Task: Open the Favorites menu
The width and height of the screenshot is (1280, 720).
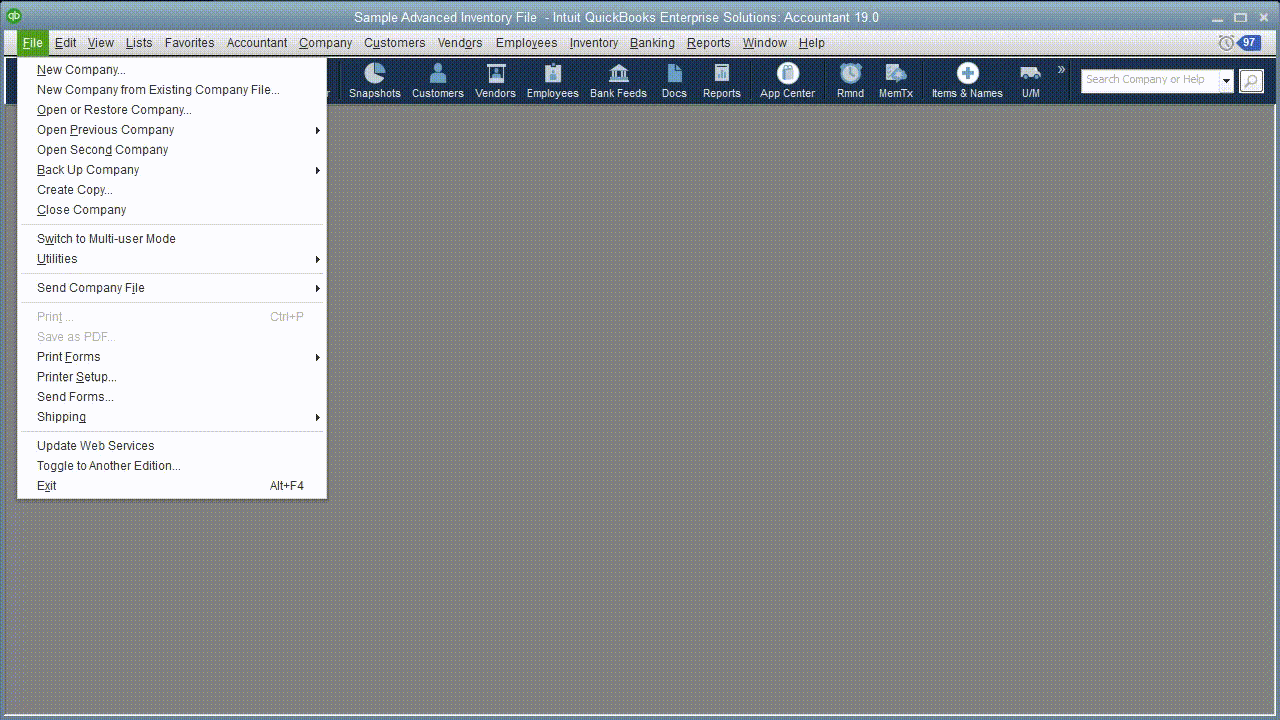Action: [189, 43]
